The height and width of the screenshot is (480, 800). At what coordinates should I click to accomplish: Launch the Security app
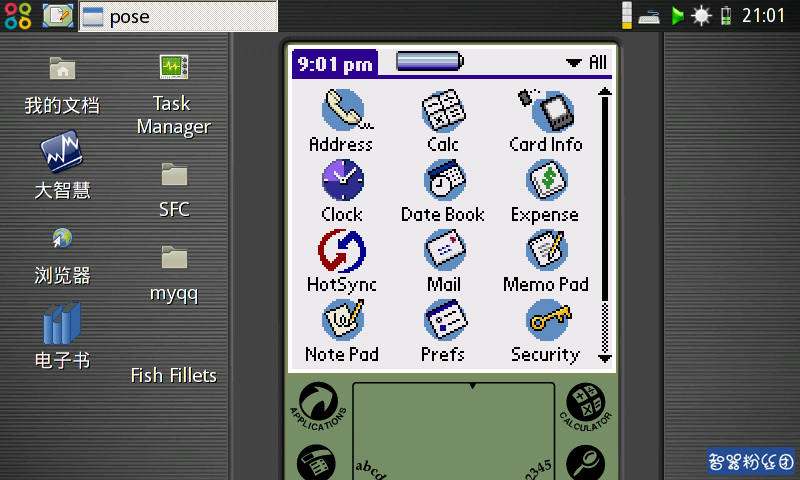[546, 331]
